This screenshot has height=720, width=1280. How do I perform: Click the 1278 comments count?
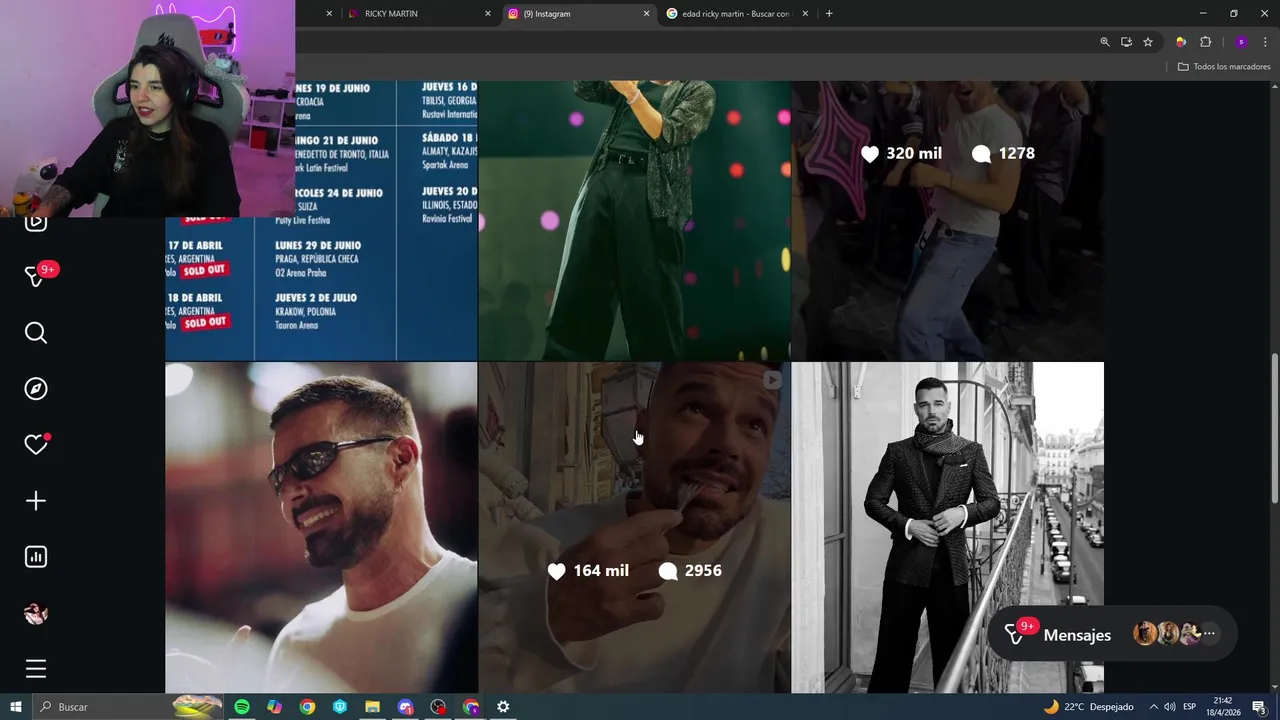click(x=1003, y=153)
